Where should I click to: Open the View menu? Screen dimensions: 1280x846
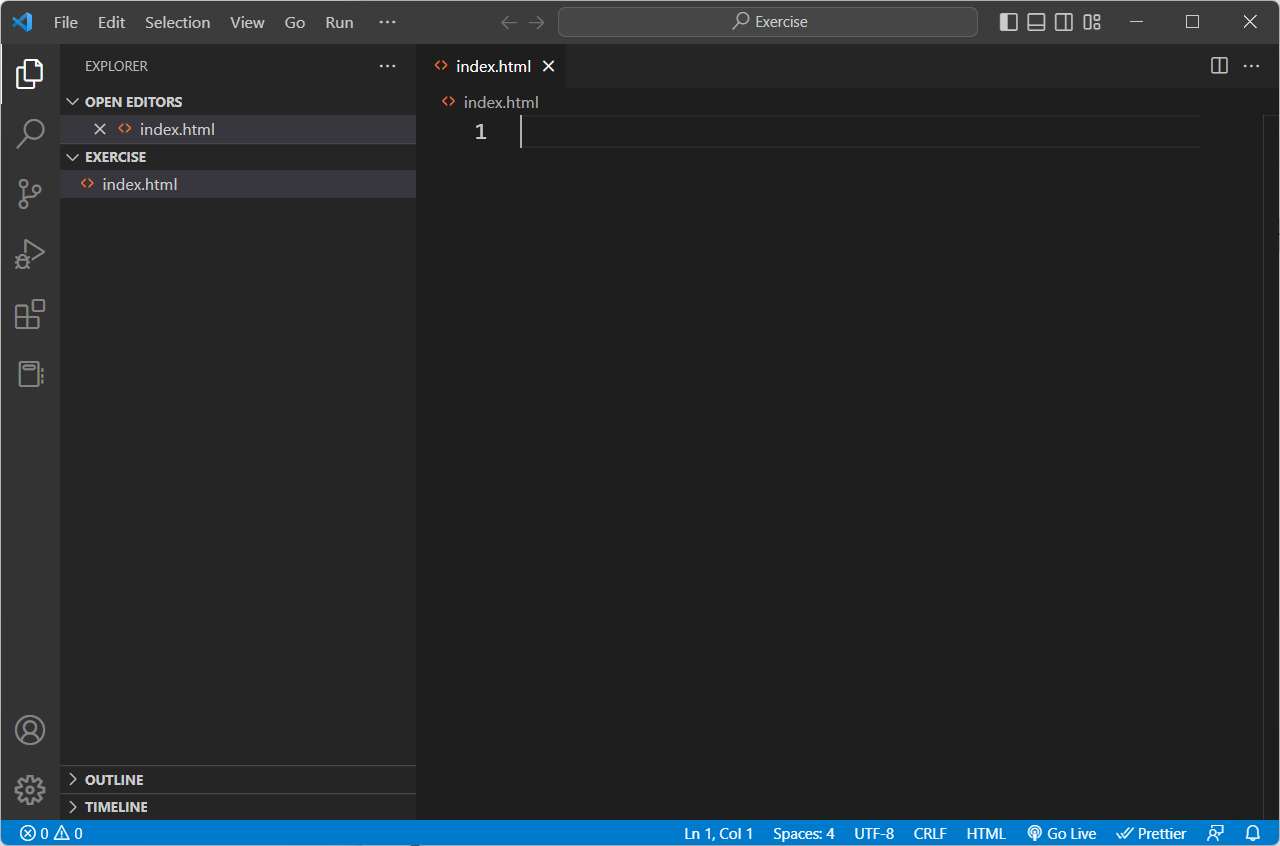pyautogui.click(x=247, y=21)
